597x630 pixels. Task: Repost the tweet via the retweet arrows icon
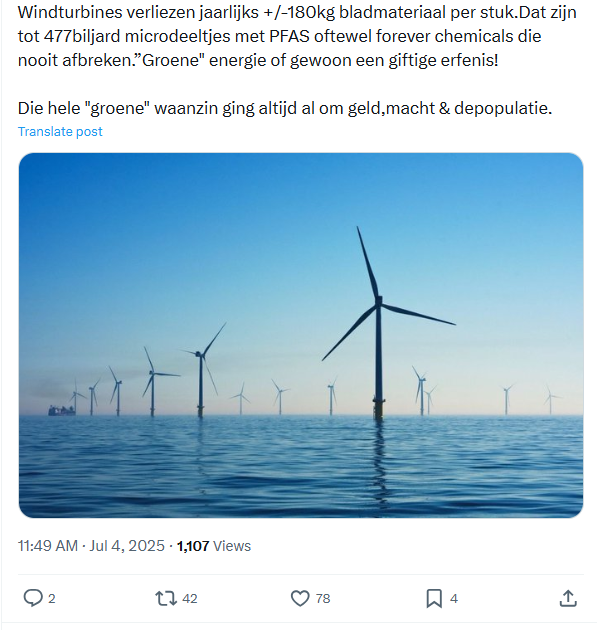(x=166, y=598)
